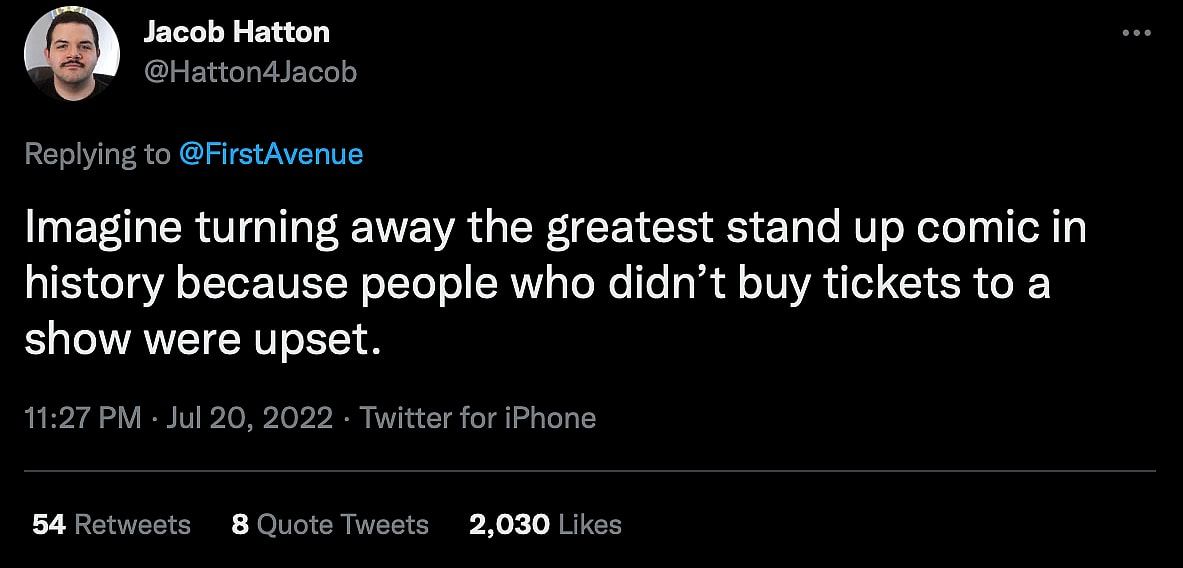
Task: Show who liked via Likes label
Action: 590,524
